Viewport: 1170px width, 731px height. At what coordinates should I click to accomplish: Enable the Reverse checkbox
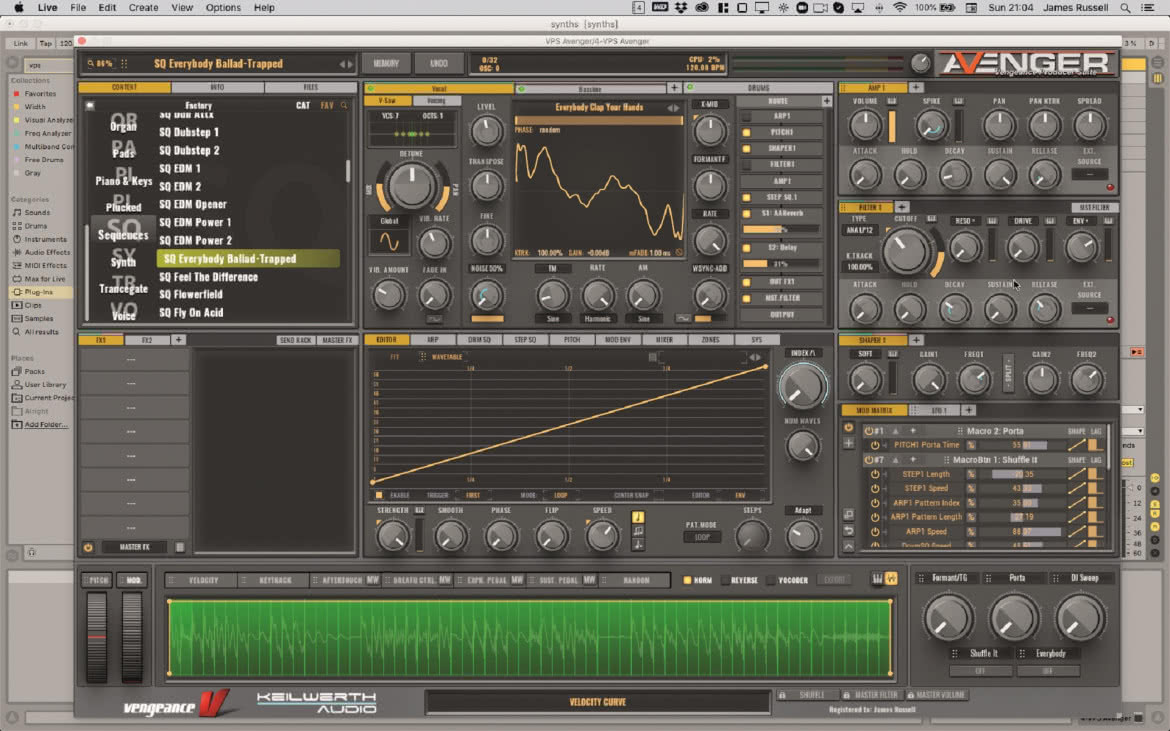pyautogui.click(x=725, y=580)
